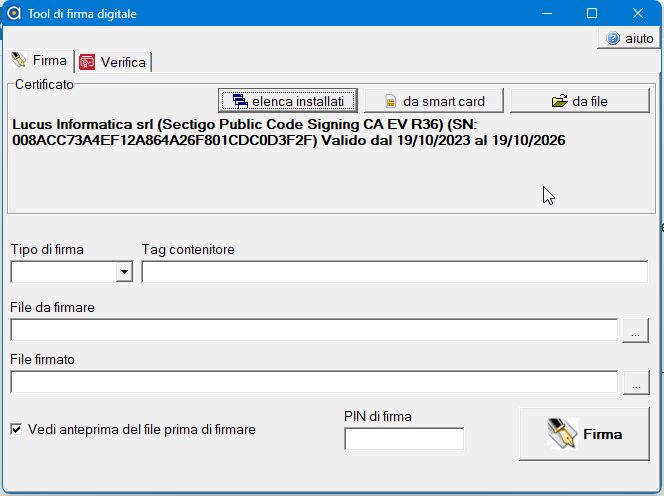Image resolution: width=664 pixels, height=496 pixels.
Task: Click the app icon in the title bar
Action: coord(14,14)
